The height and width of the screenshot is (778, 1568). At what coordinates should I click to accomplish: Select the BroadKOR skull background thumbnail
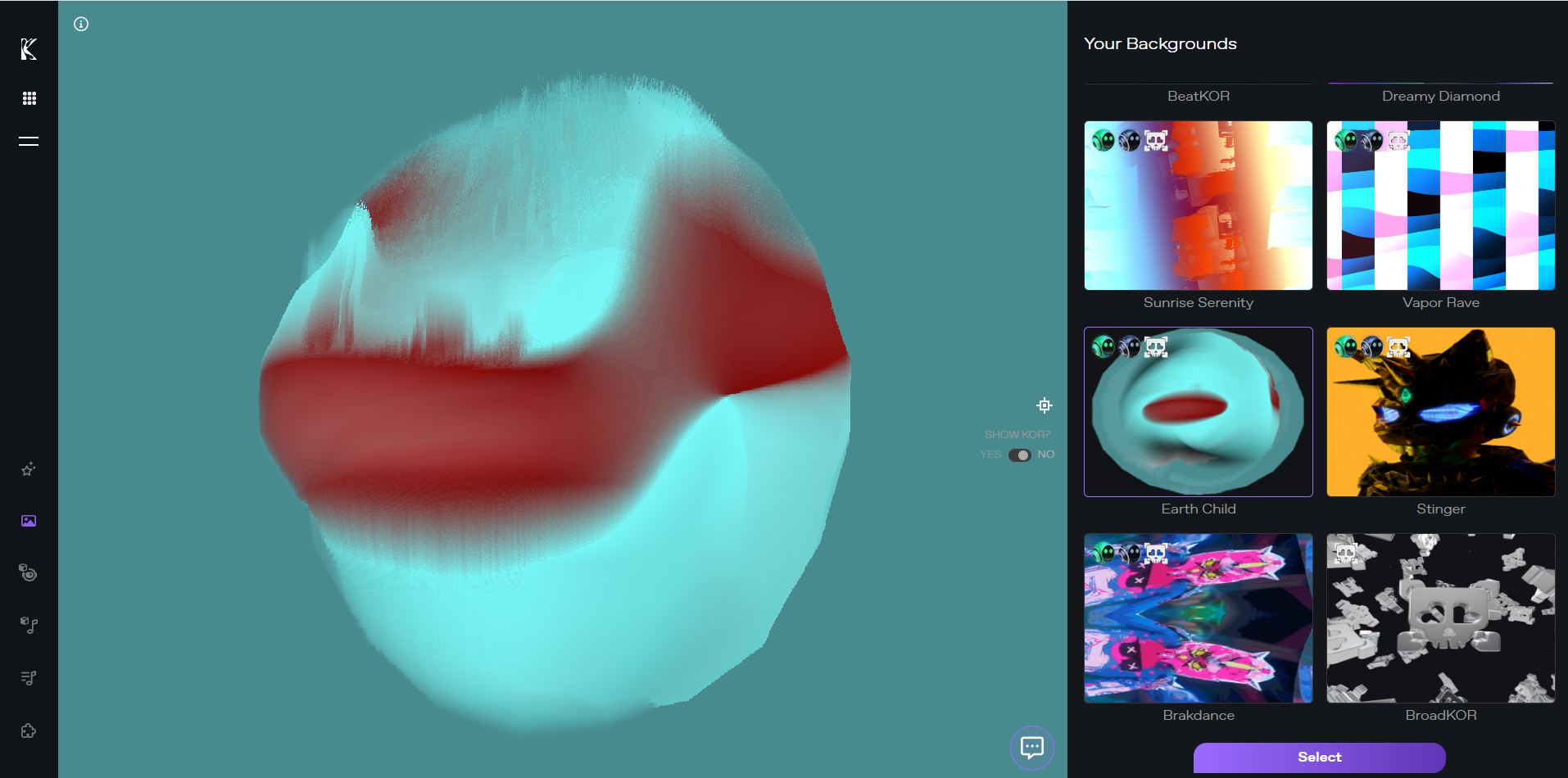[1440, 618]
